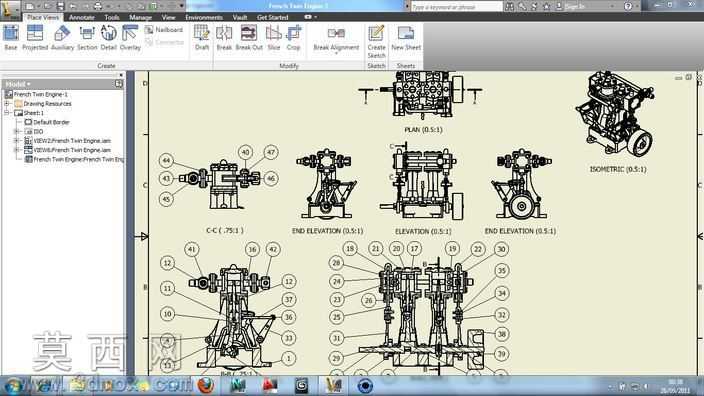Select Sheet:1 in the browser

(29, 113)
